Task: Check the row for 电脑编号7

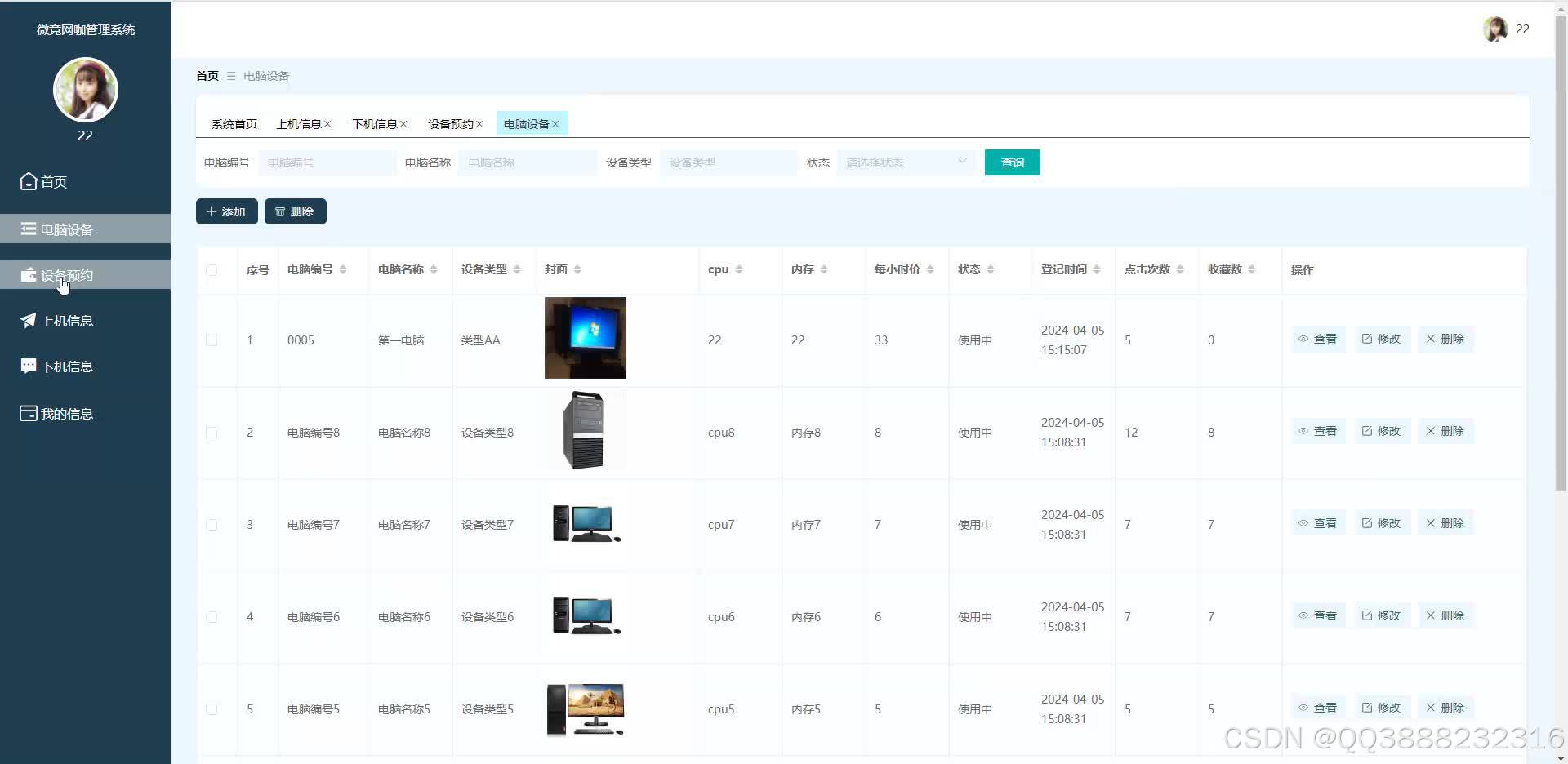Action: 212,525
